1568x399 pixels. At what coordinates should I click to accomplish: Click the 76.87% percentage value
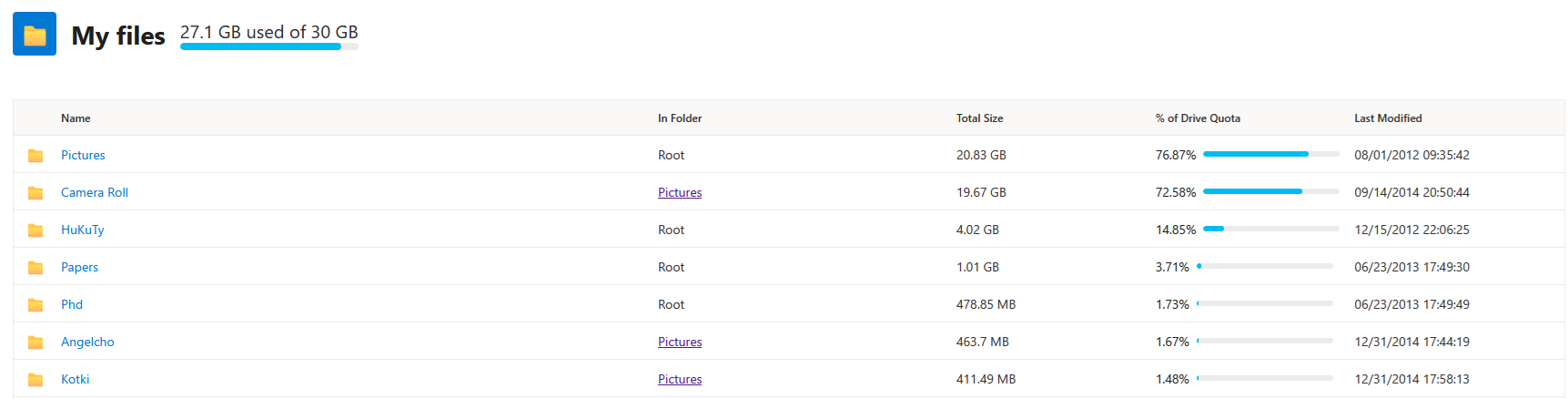(1176, 156)
